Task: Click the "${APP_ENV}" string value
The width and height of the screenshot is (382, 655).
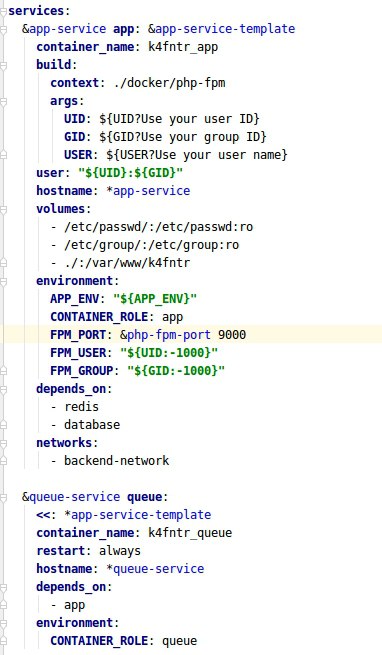Action: coord(155,299)
